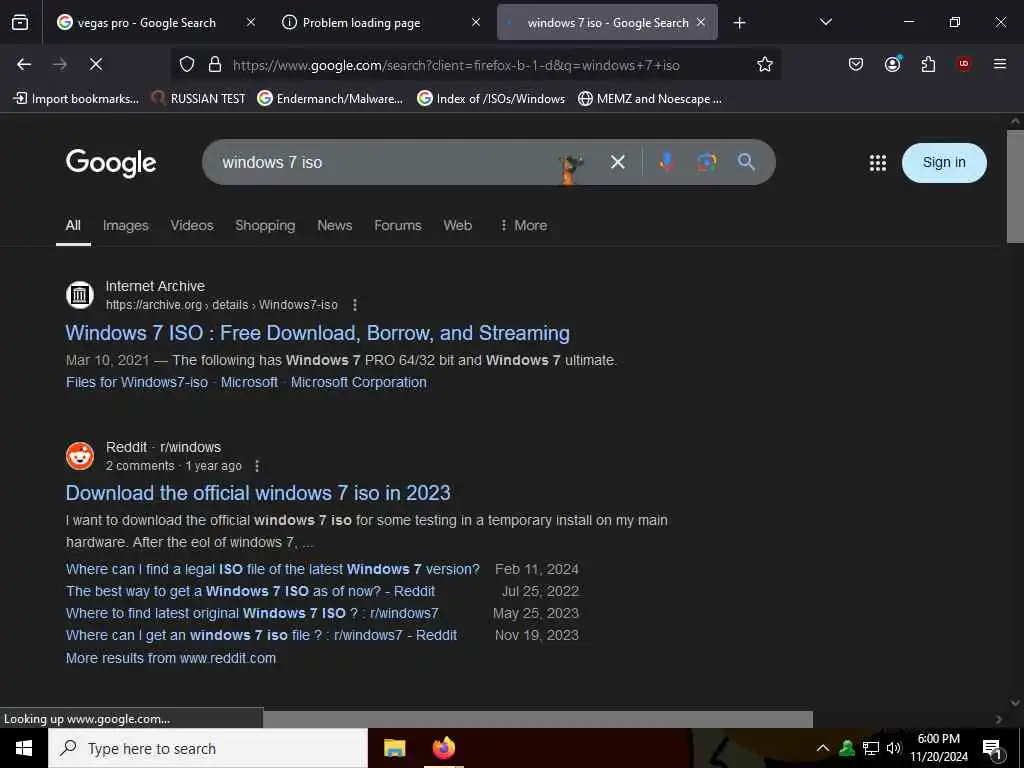
Task: Click Sign in button
Action: pos(944,163)
